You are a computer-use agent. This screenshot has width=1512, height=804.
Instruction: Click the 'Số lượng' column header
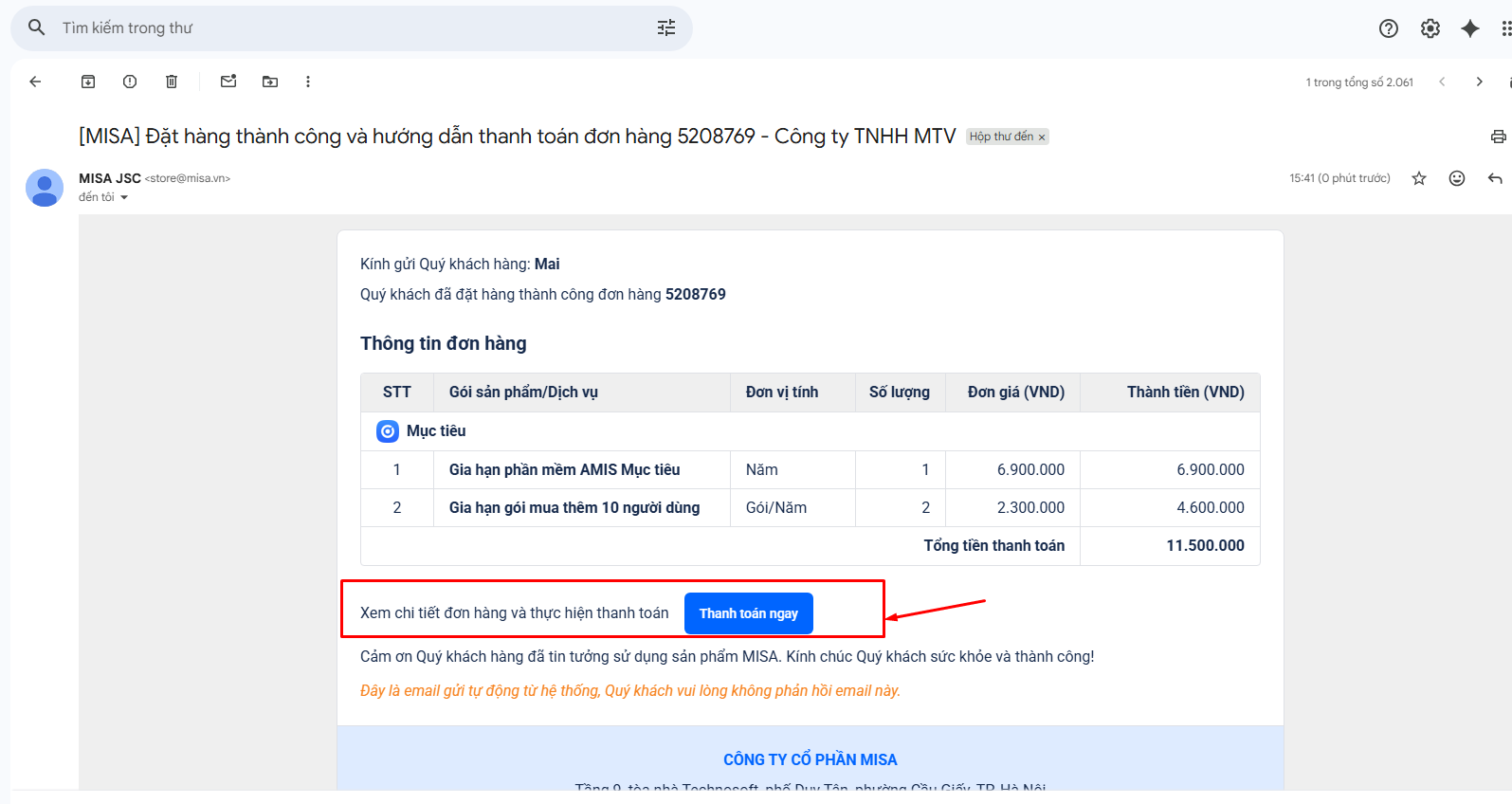[x=900, y=392]
